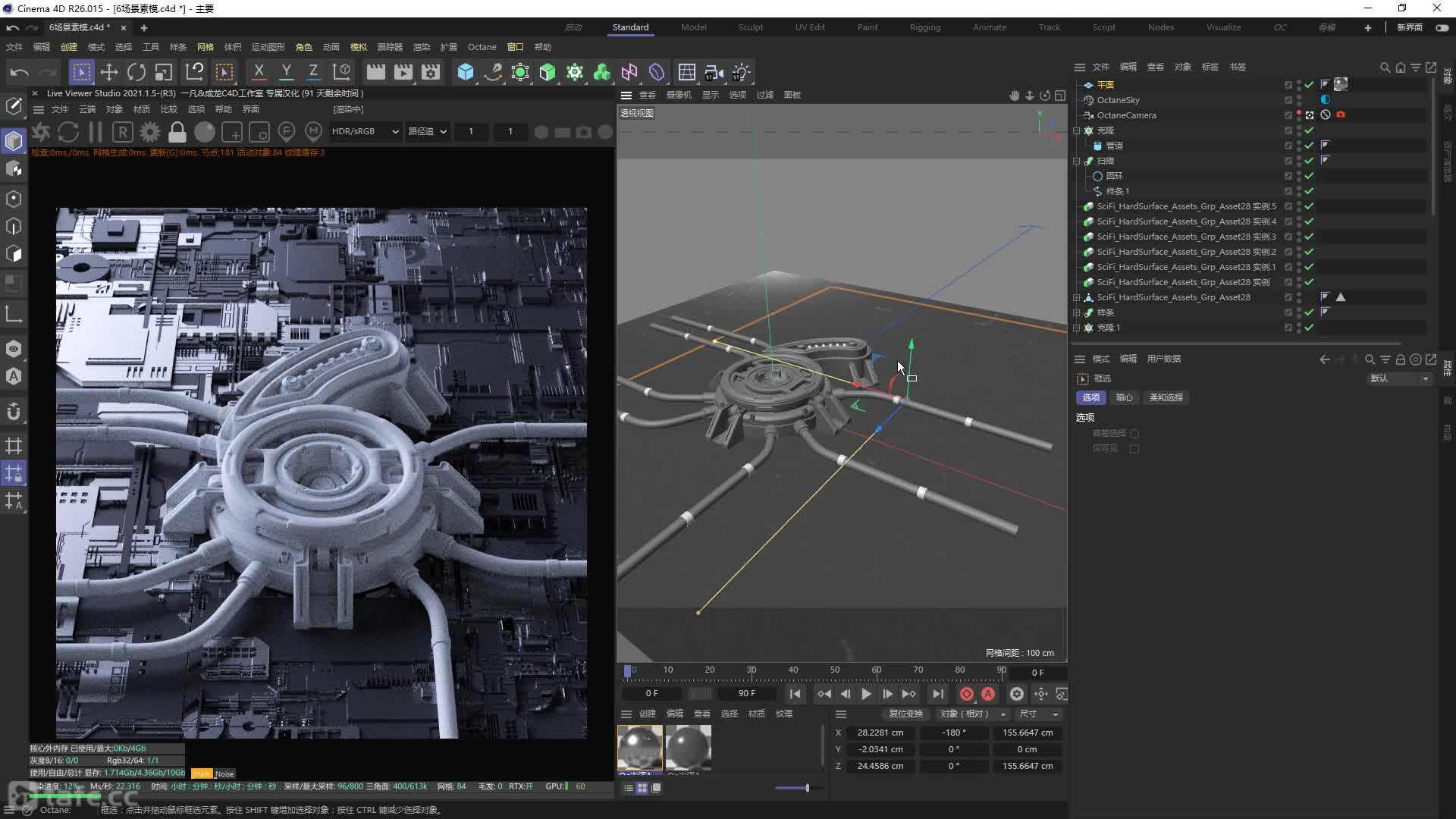Viewport: 1456px width, 819px height.
Task: Enable the first checkbox under 选项 section
Action: click(x=1134, y=434)
